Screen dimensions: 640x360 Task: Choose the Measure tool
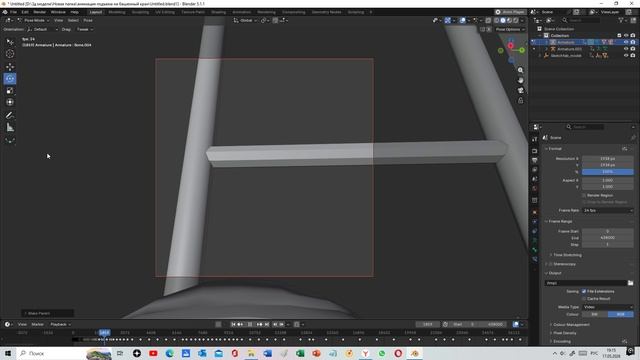[10, 127]
